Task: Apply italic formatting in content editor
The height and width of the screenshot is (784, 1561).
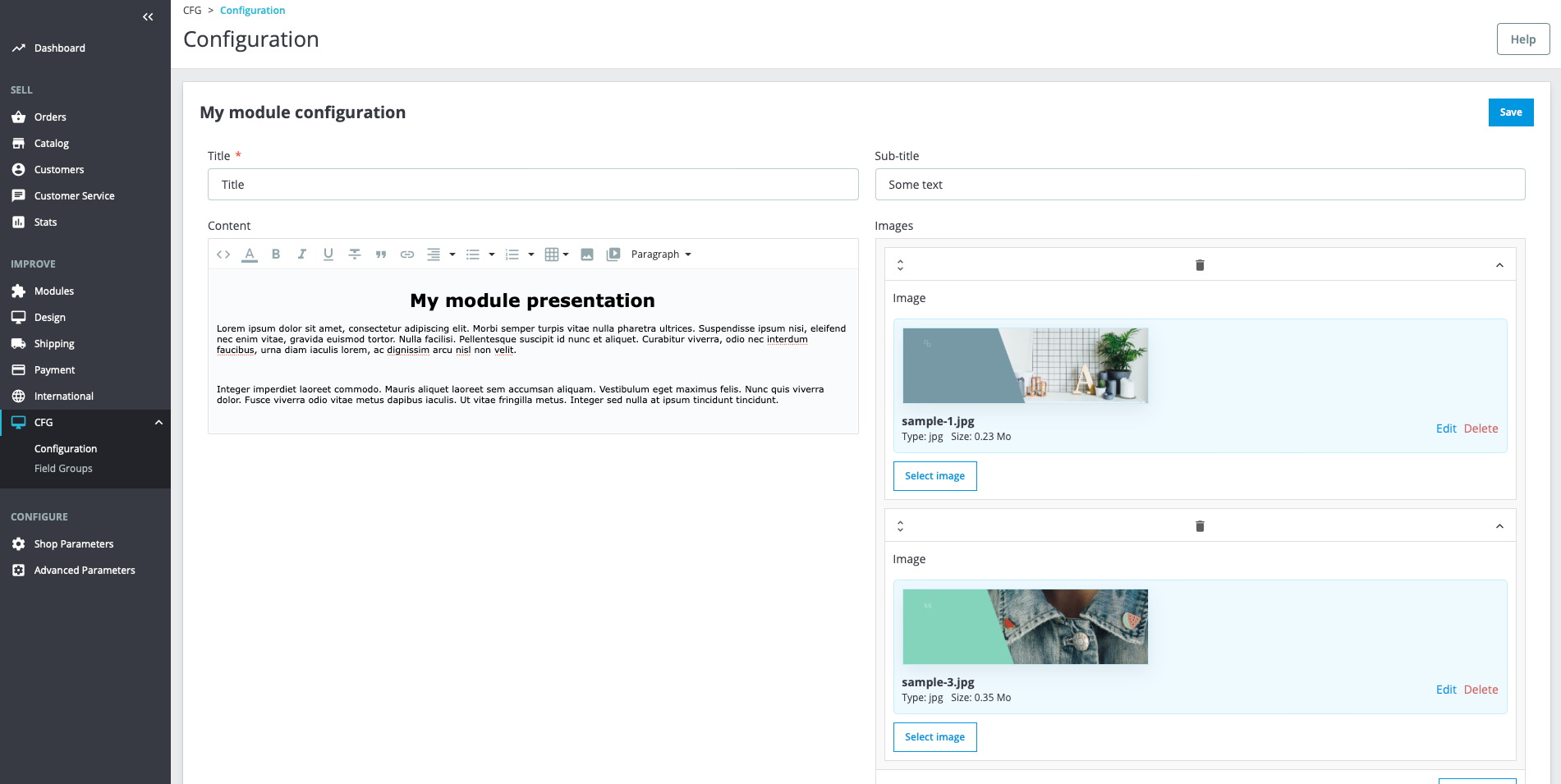Action: click(302, 254)
